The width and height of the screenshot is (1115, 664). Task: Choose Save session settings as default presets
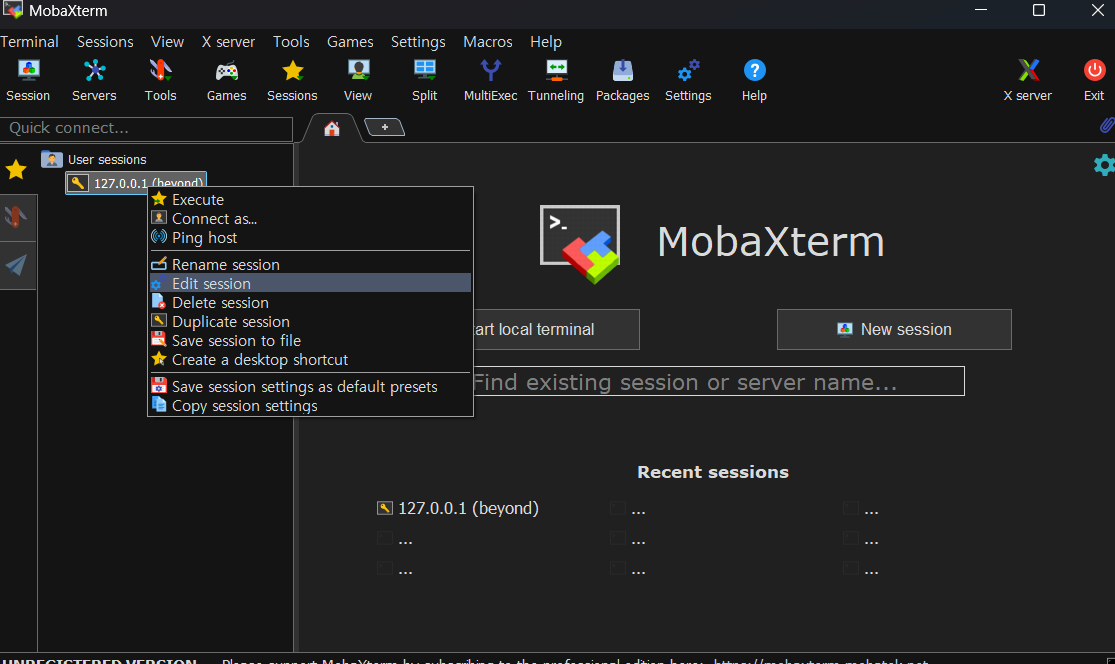[x=311, y=387]
